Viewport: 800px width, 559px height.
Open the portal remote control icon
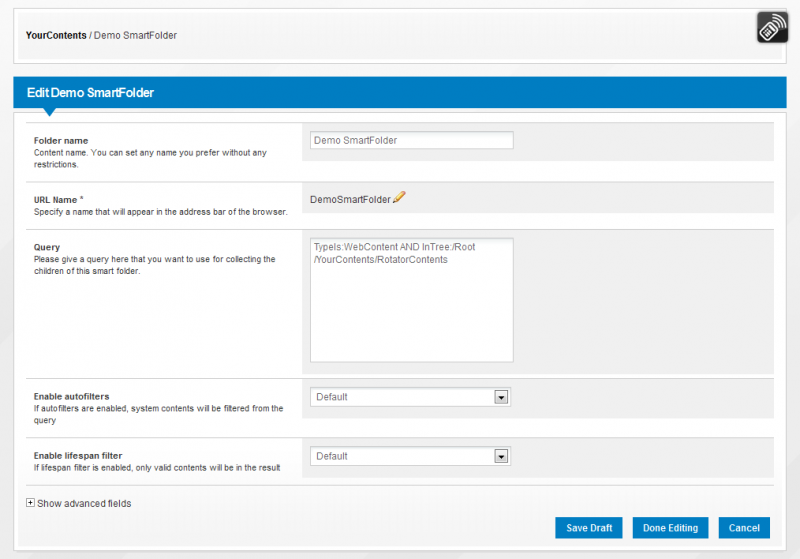[x=772, y=28]
